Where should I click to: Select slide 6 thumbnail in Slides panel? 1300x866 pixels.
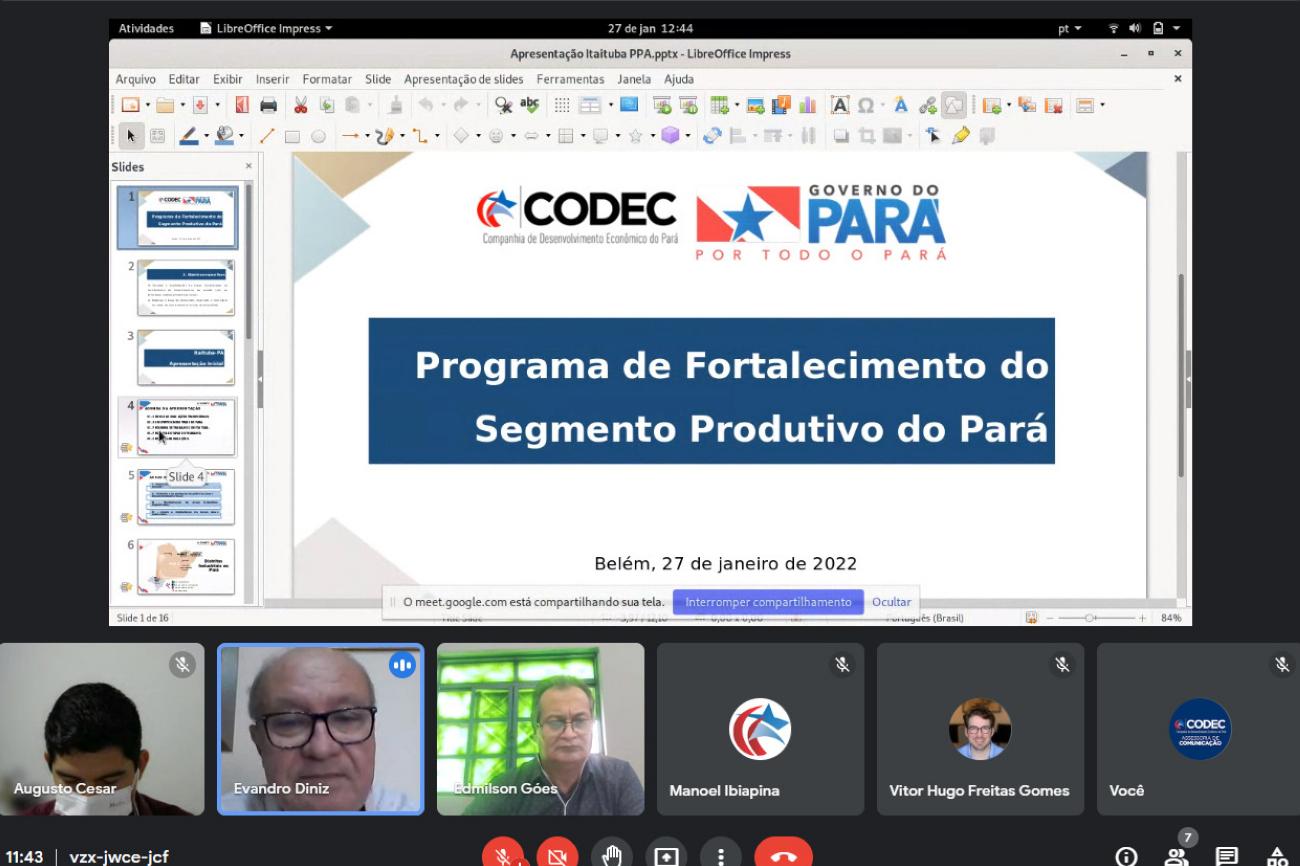click(x=186, y=567)
